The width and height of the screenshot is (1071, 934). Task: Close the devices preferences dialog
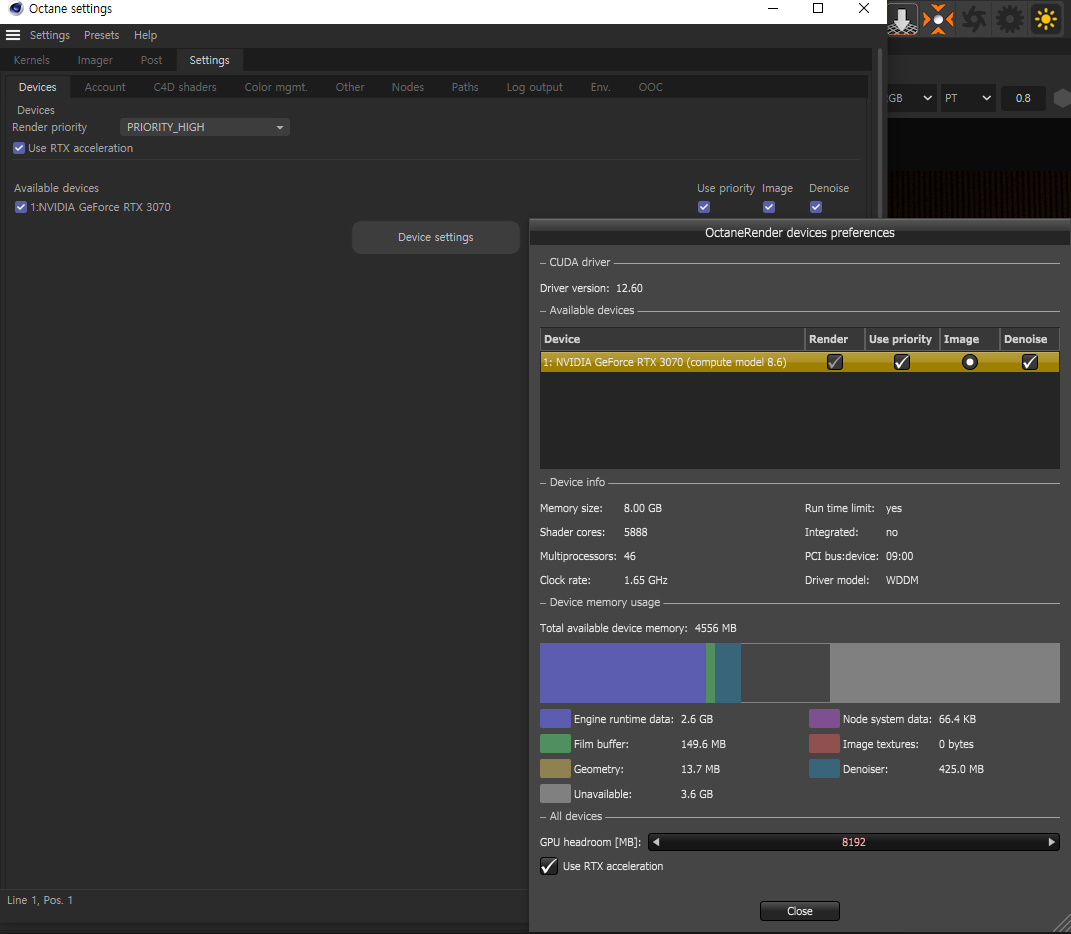[800, 911]
